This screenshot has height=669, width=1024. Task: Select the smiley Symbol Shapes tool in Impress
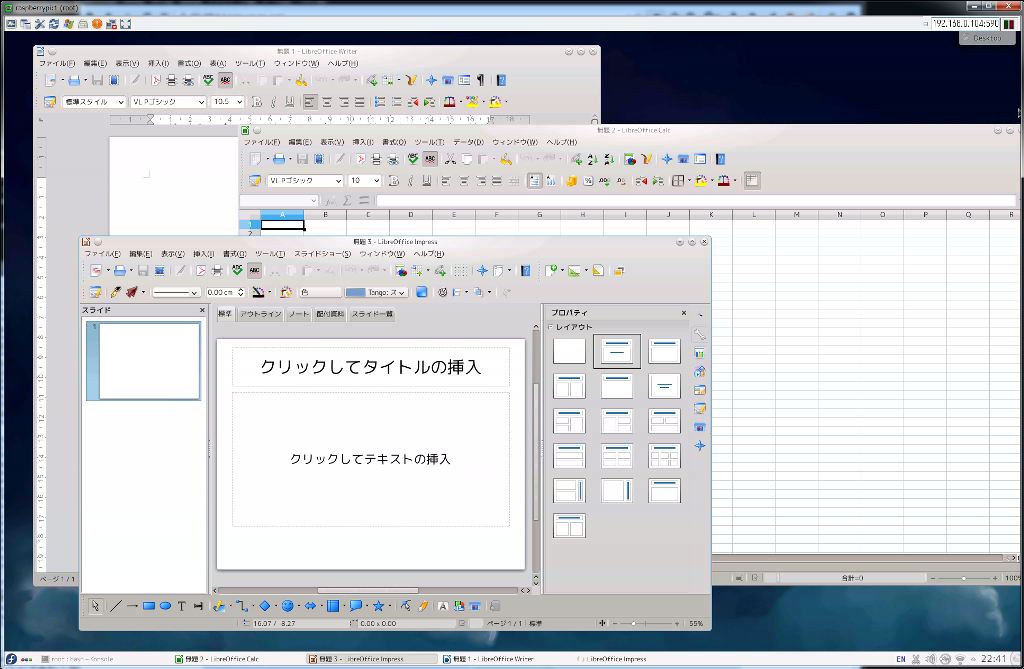click(287, 606)
